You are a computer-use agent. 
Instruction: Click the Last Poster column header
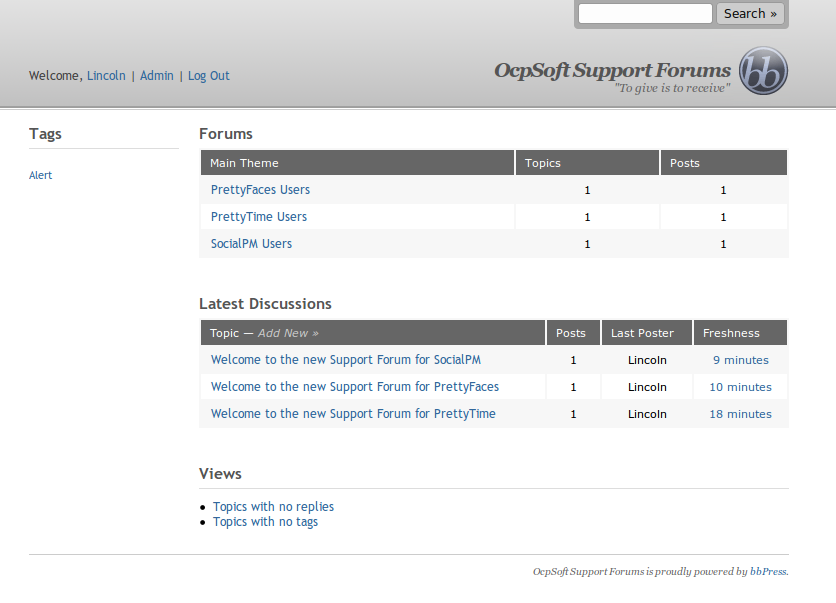[x=647, y=333]
